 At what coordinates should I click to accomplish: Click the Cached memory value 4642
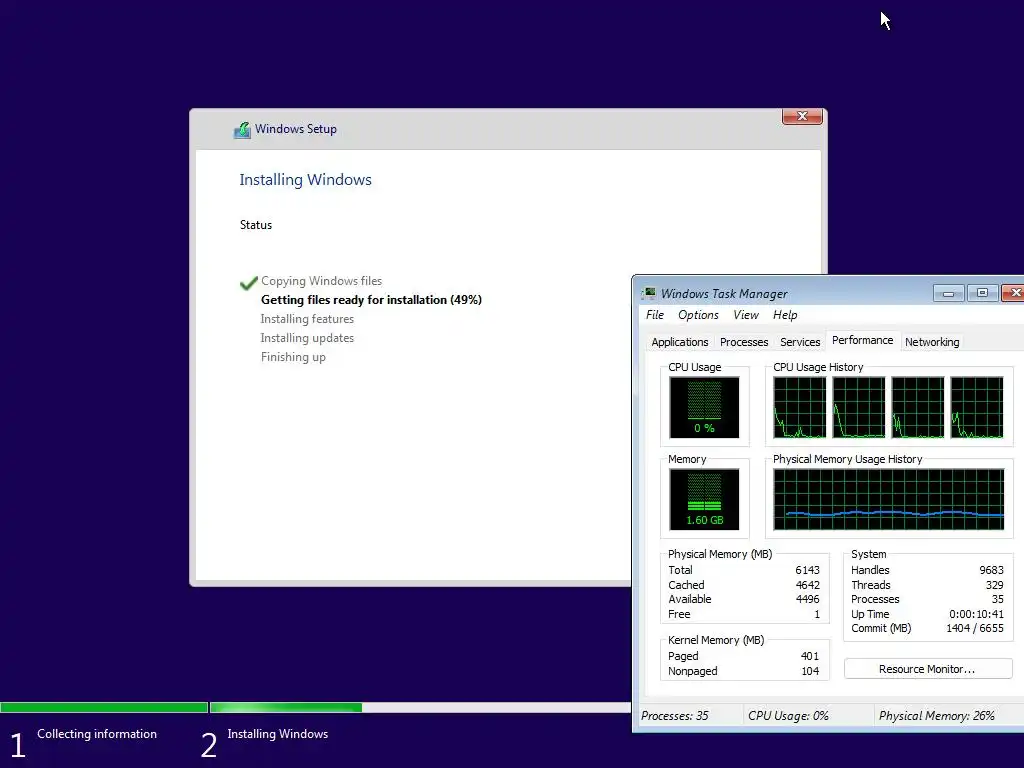tap(807, 585)
